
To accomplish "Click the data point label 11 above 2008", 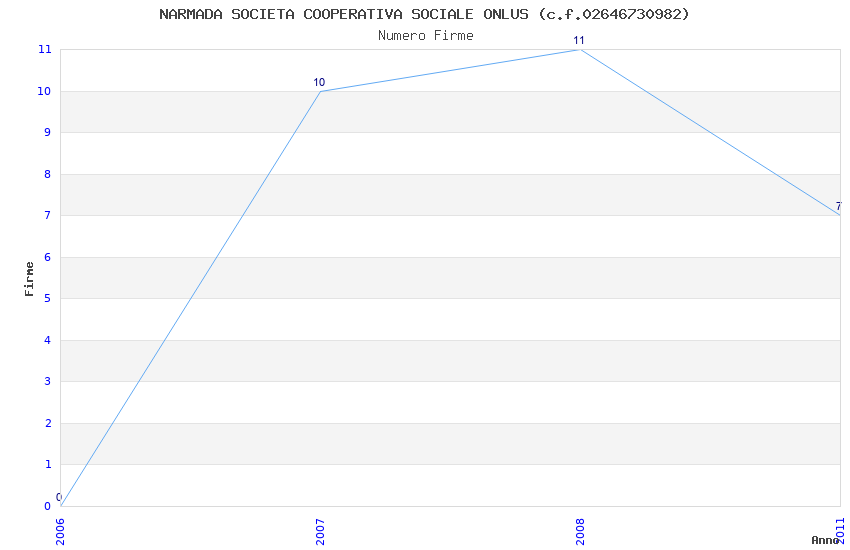I will point(579,41).
